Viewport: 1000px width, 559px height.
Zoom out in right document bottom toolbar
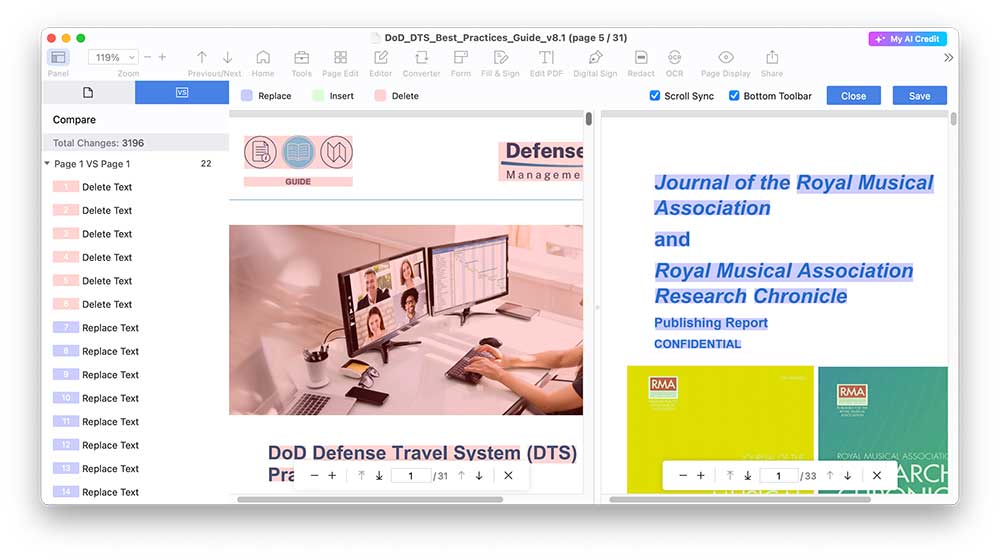683,476
